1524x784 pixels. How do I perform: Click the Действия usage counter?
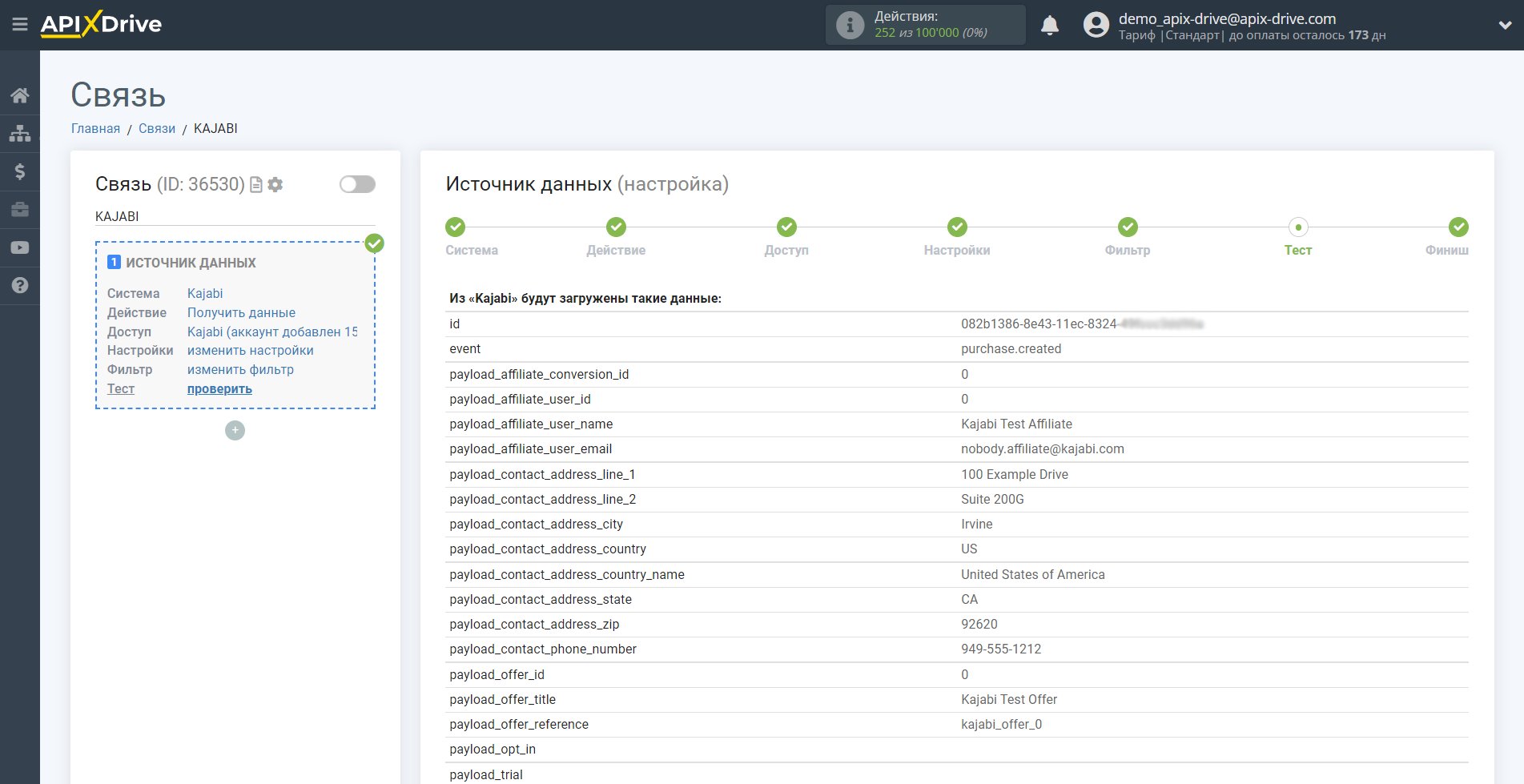pos(926,25)
